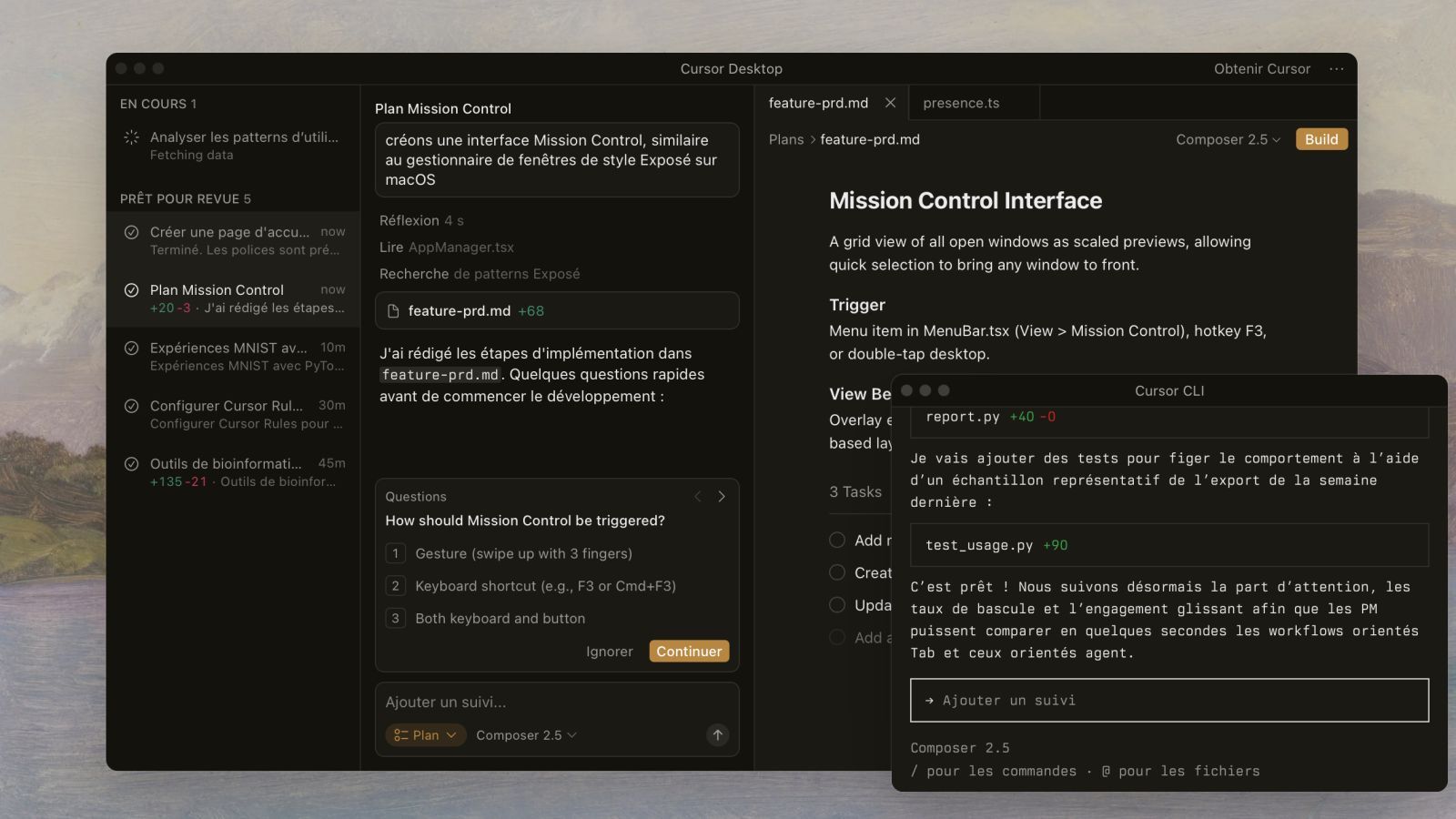Click feature-prd.md in the breadcrumb
1456x819 pixels.
point(870,139)
